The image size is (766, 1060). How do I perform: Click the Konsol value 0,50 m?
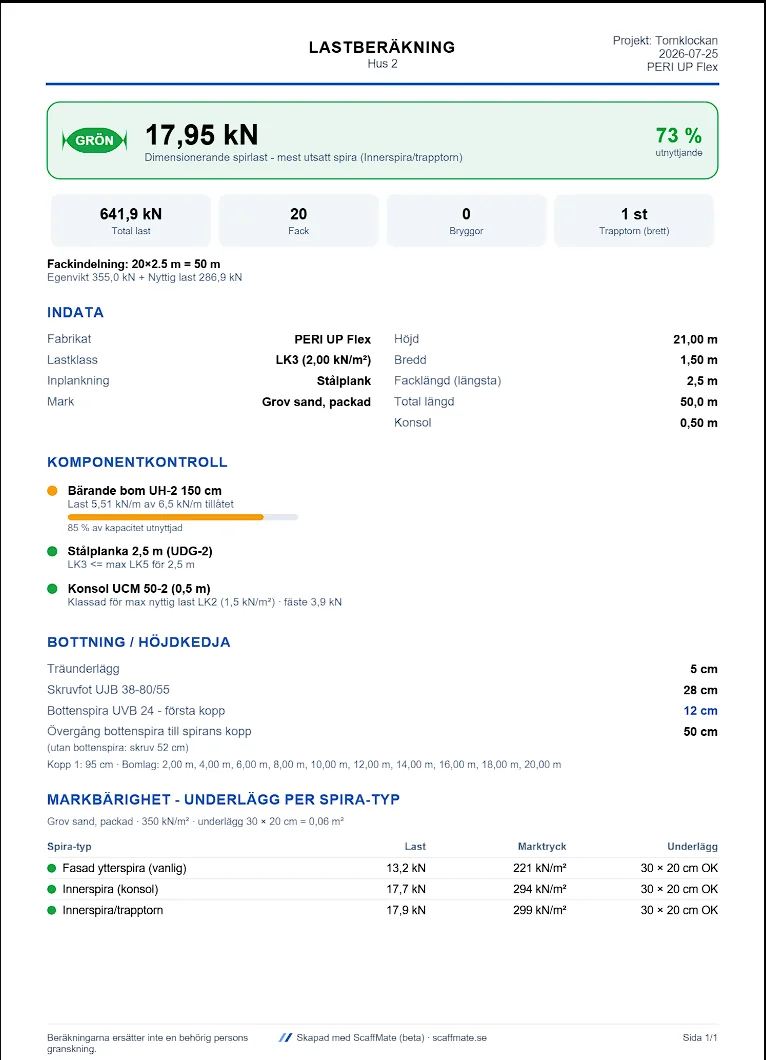pyautogui.click(x=699, y=423)
